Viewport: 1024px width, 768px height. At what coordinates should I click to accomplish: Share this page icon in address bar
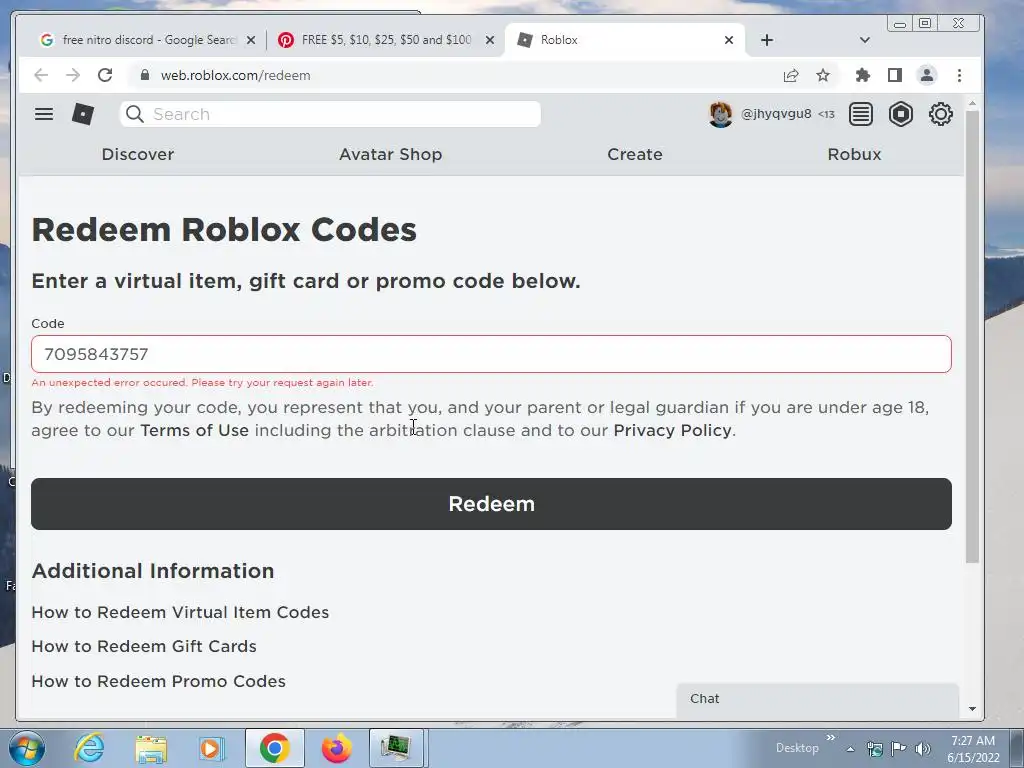pyautogui.click(x=791, y=75)
